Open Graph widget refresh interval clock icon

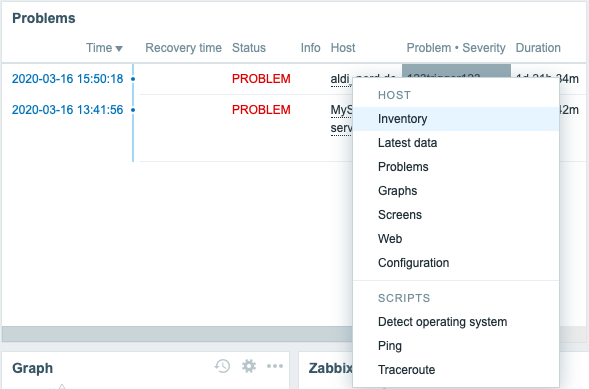click(x=222, y=366)
